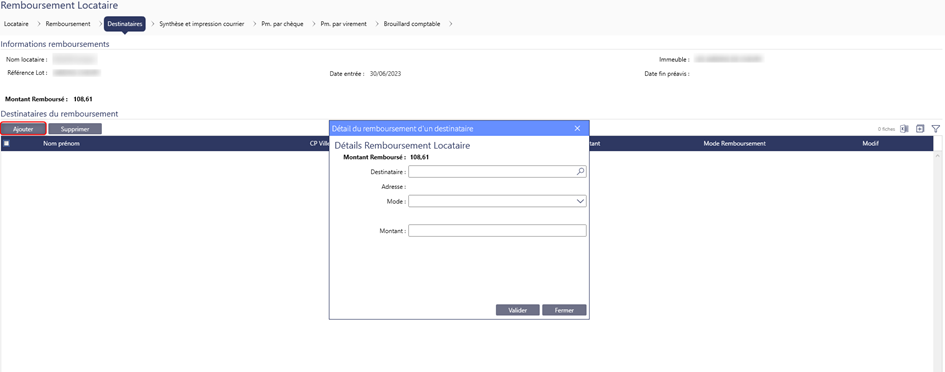Viewport: 945px width, 372px height.
Task: Click the Excel export icon
Action: point(904,129)
